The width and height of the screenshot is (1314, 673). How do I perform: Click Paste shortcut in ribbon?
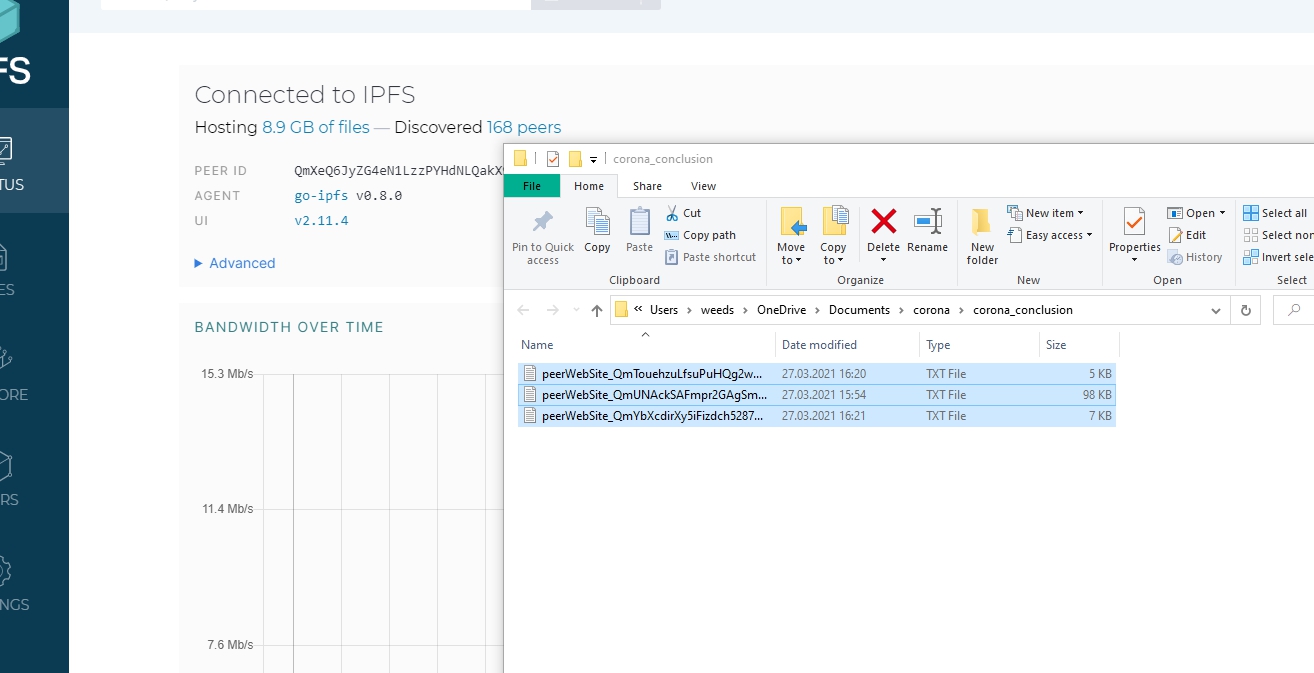(x=710, y=257)
